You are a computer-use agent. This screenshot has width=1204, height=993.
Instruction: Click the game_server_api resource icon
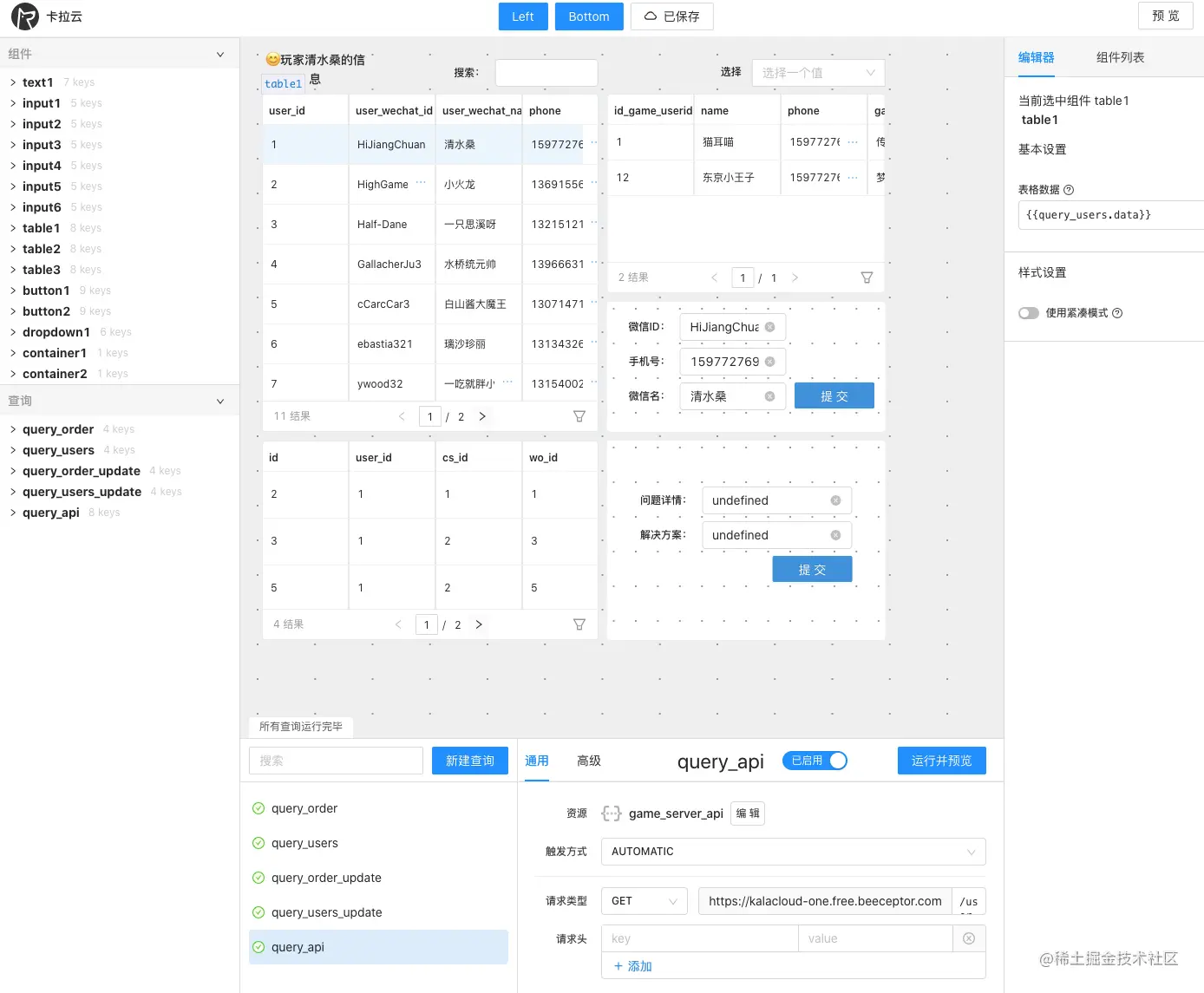tap(612, 813)
